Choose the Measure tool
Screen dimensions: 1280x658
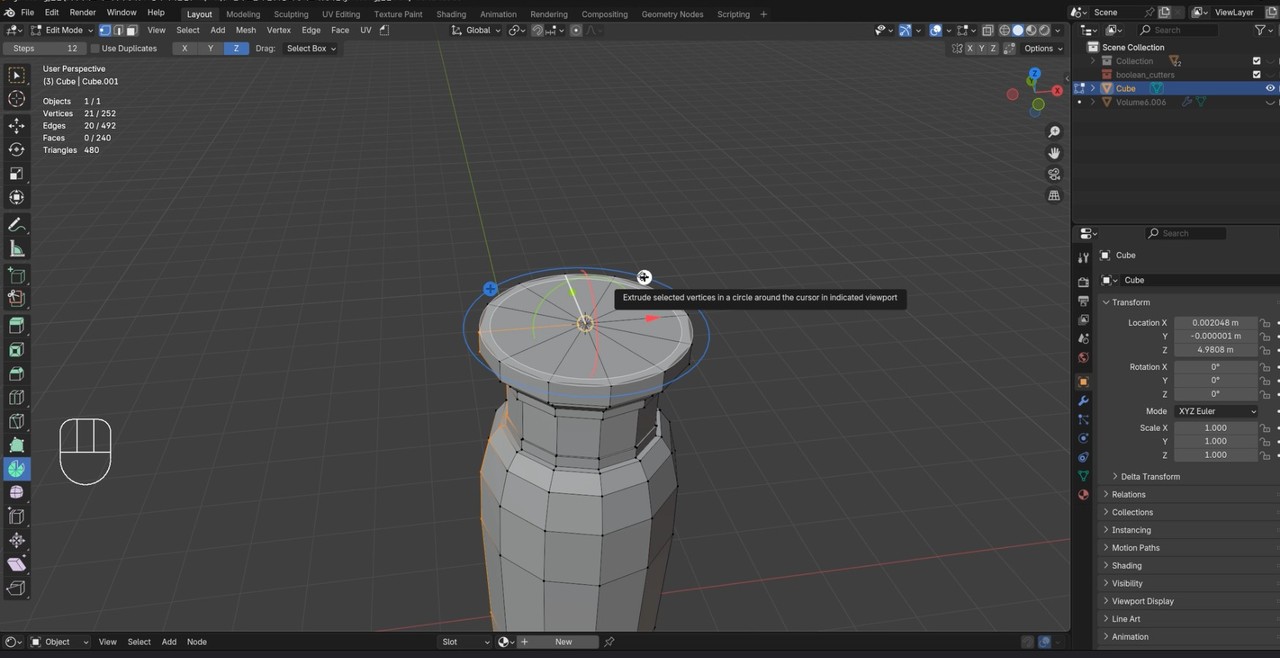(16, 248)
